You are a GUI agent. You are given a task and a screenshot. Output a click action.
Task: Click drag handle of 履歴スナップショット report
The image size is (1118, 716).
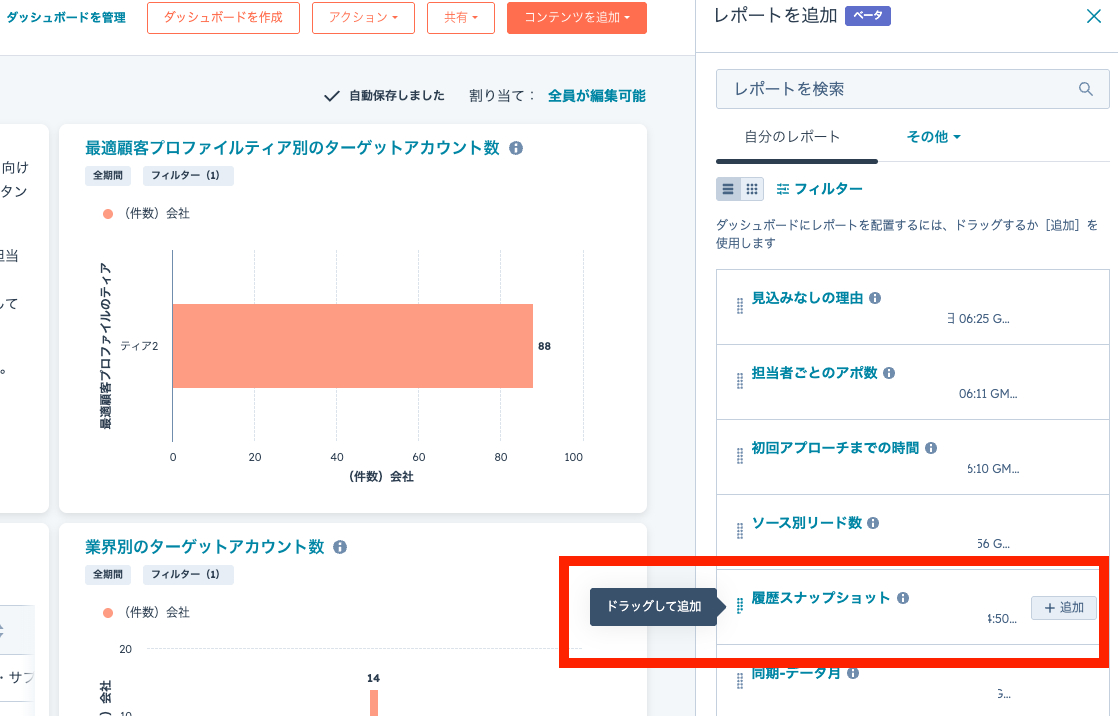point(740,606)
